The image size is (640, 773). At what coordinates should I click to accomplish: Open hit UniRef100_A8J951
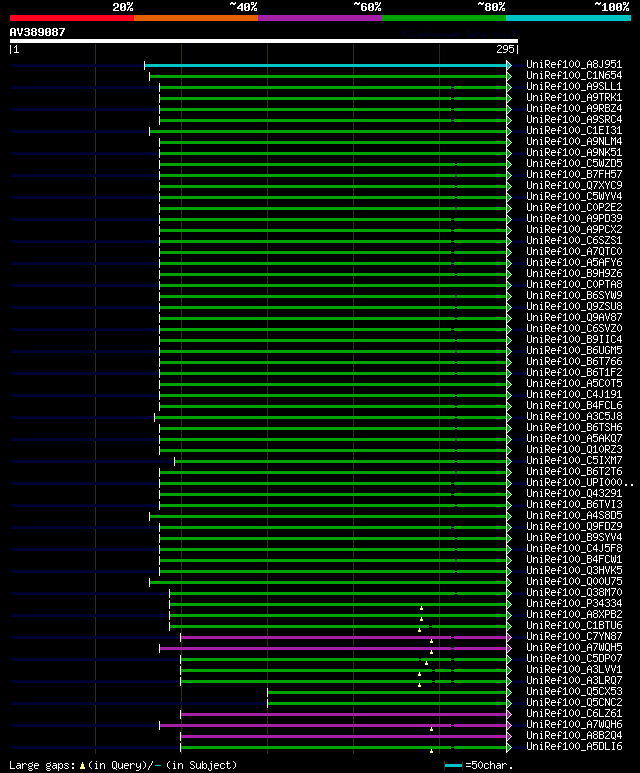(x=574, y=65)
